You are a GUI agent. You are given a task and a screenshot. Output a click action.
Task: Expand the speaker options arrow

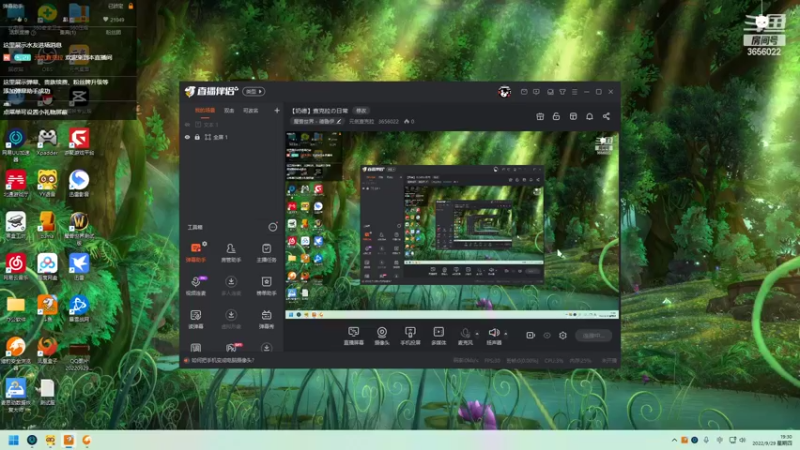coord(506,334)
